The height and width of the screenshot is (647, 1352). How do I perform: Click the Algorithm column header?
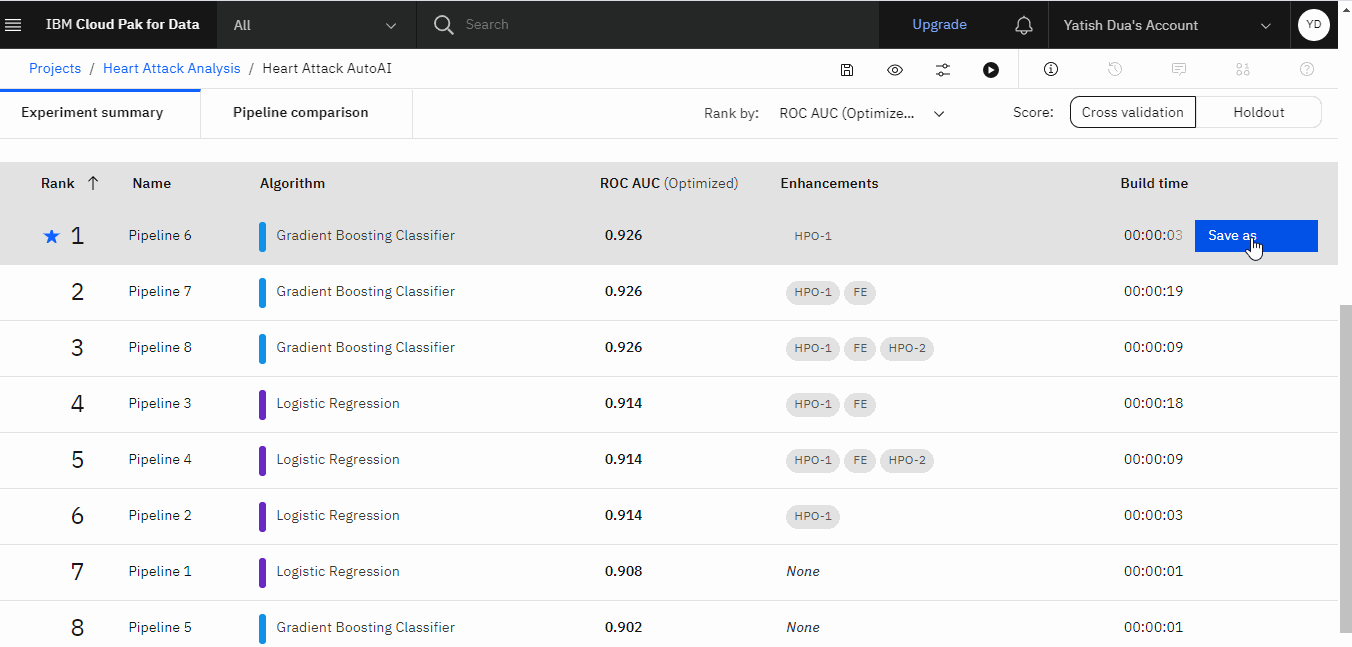click(292, 183)
